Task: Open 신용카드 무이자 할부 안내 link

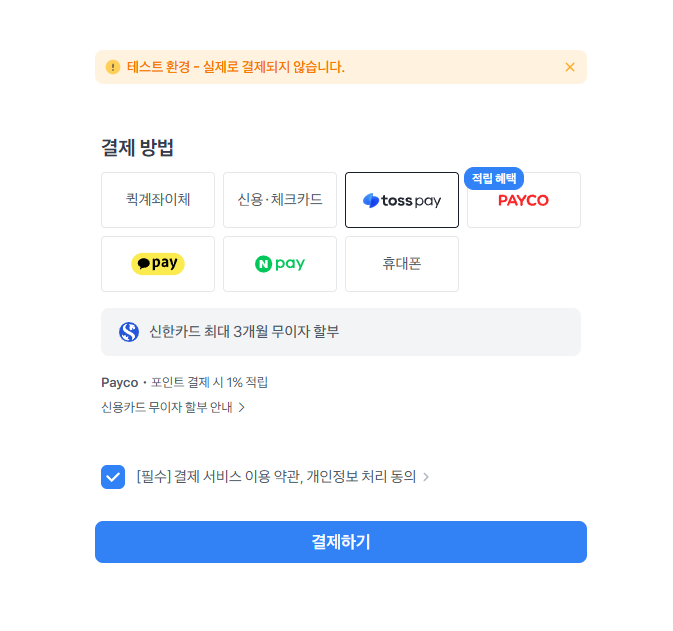Action: click(167, 407)
